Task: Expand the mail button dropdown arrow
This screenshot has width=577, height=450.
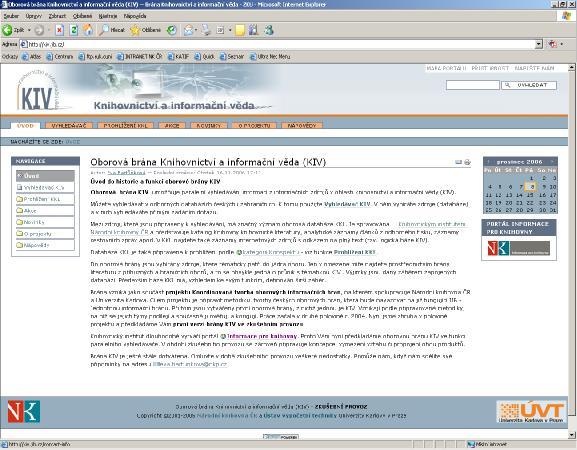Action: [x=196, y=30]
